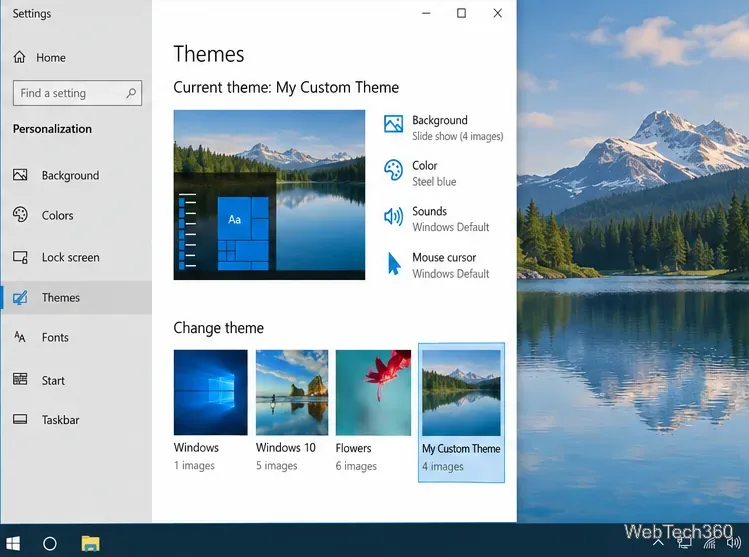Go to Background personalization page
The height and width of the screenshot is (557, 749).
pos(76,175)
